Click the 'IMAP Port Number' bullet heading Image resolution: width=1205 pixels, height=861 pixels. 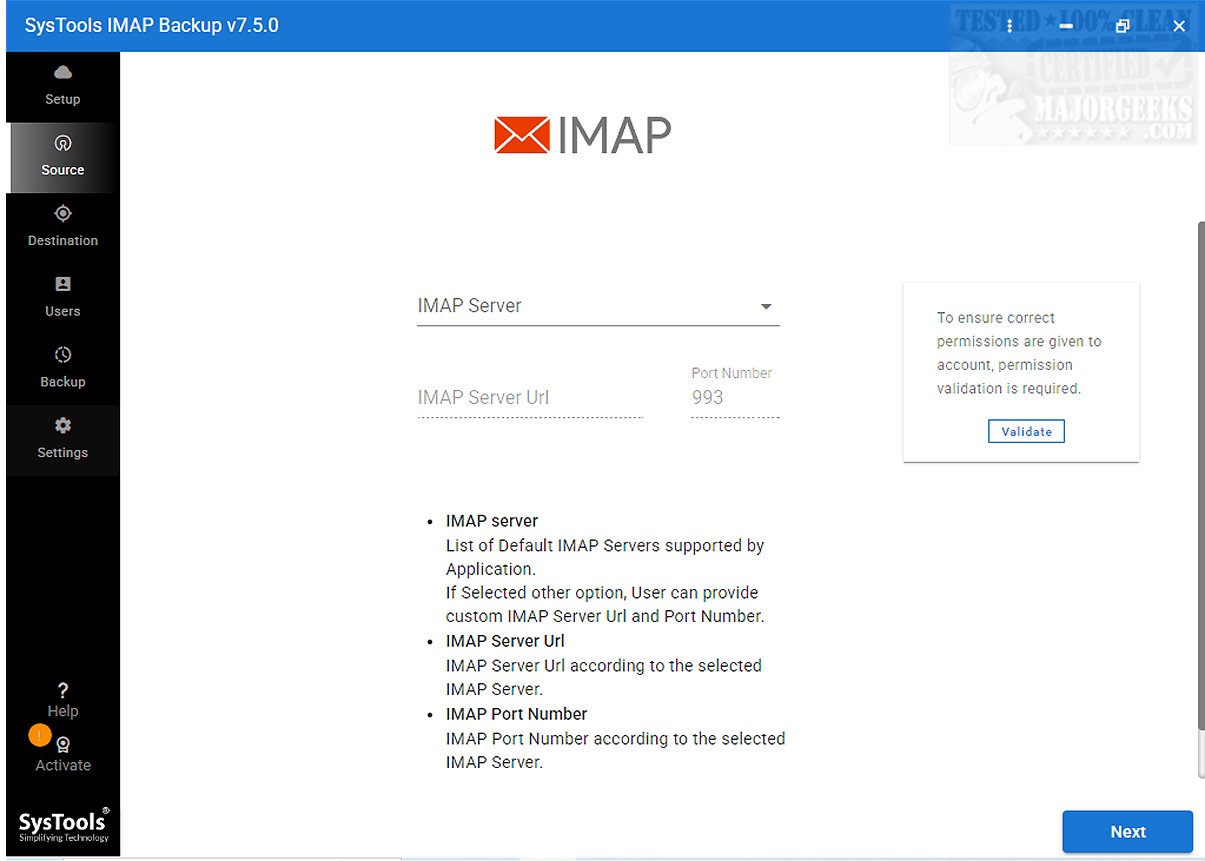pos(516,714)
